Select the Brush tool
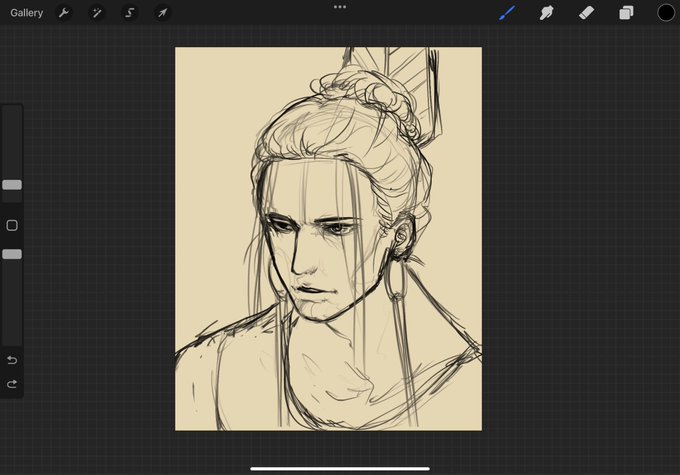 [x=507, y=13]
